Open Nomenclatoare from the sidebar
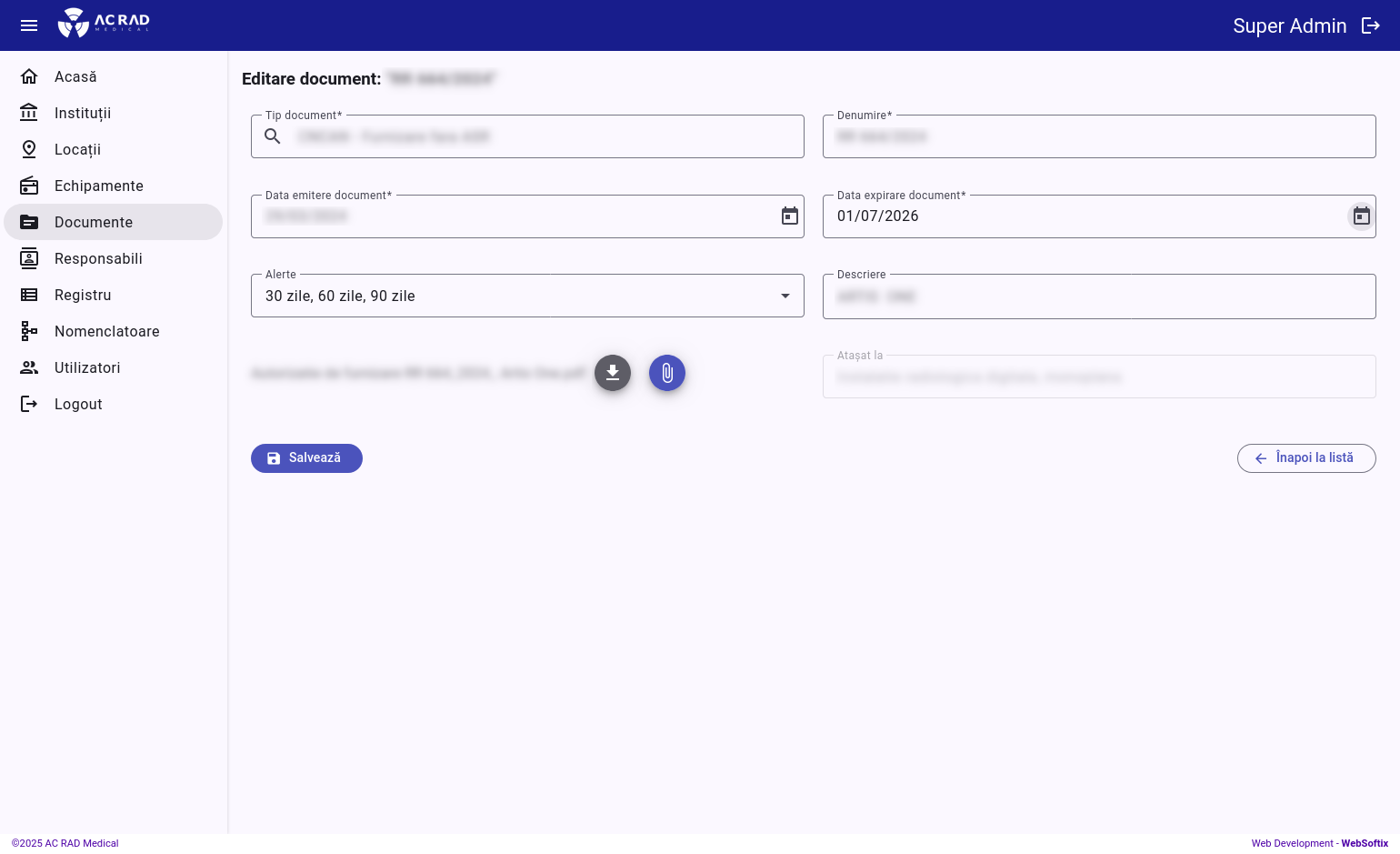 106,331
